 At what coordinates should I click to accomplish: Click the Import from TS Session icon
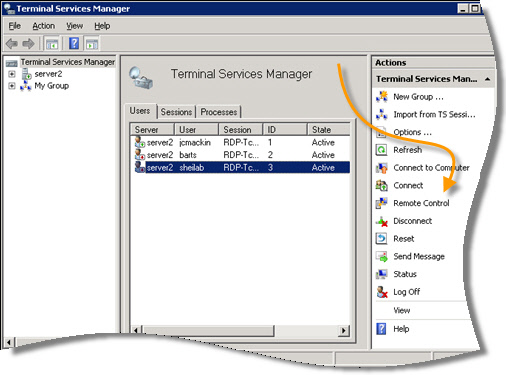click(382, 114)
